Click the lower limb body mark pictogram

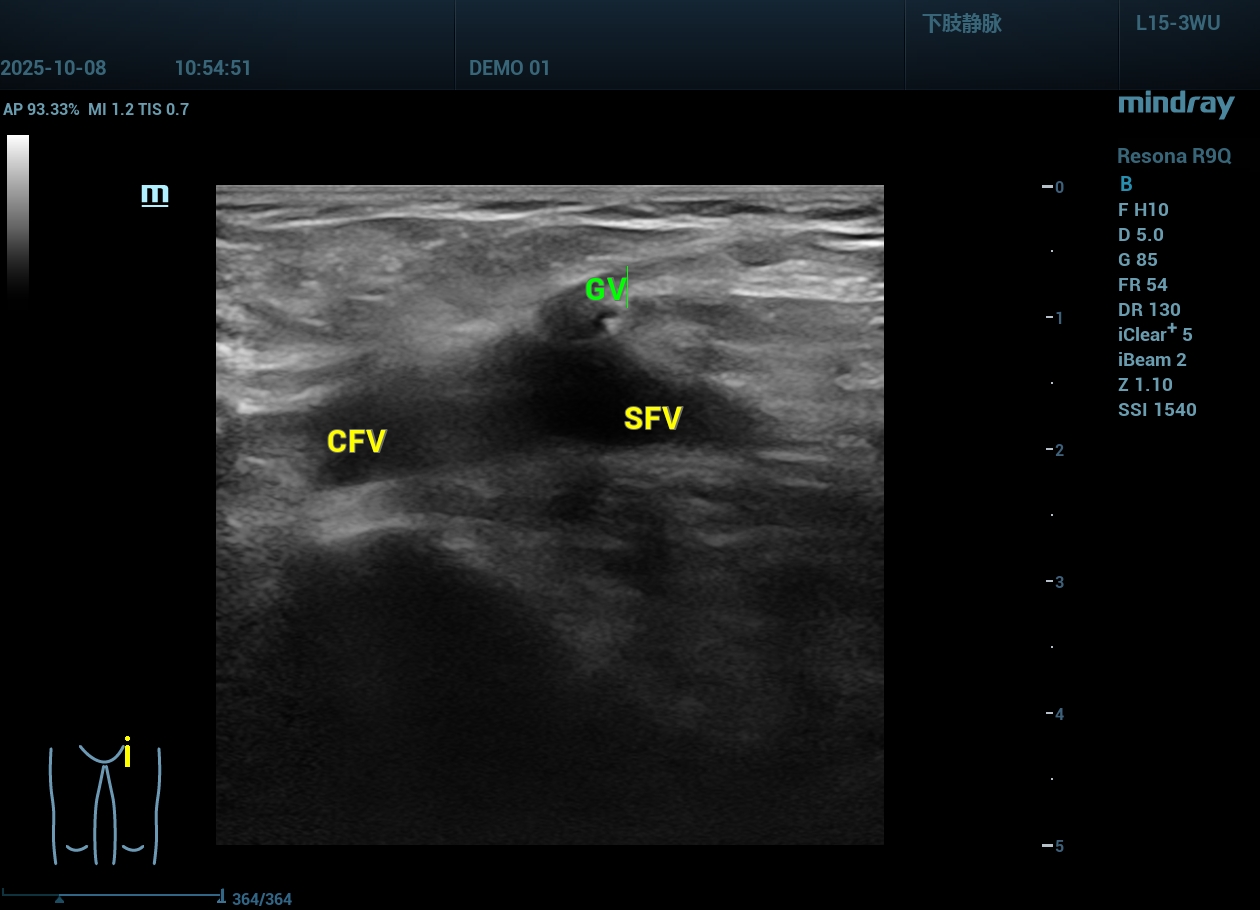(105, 803)
